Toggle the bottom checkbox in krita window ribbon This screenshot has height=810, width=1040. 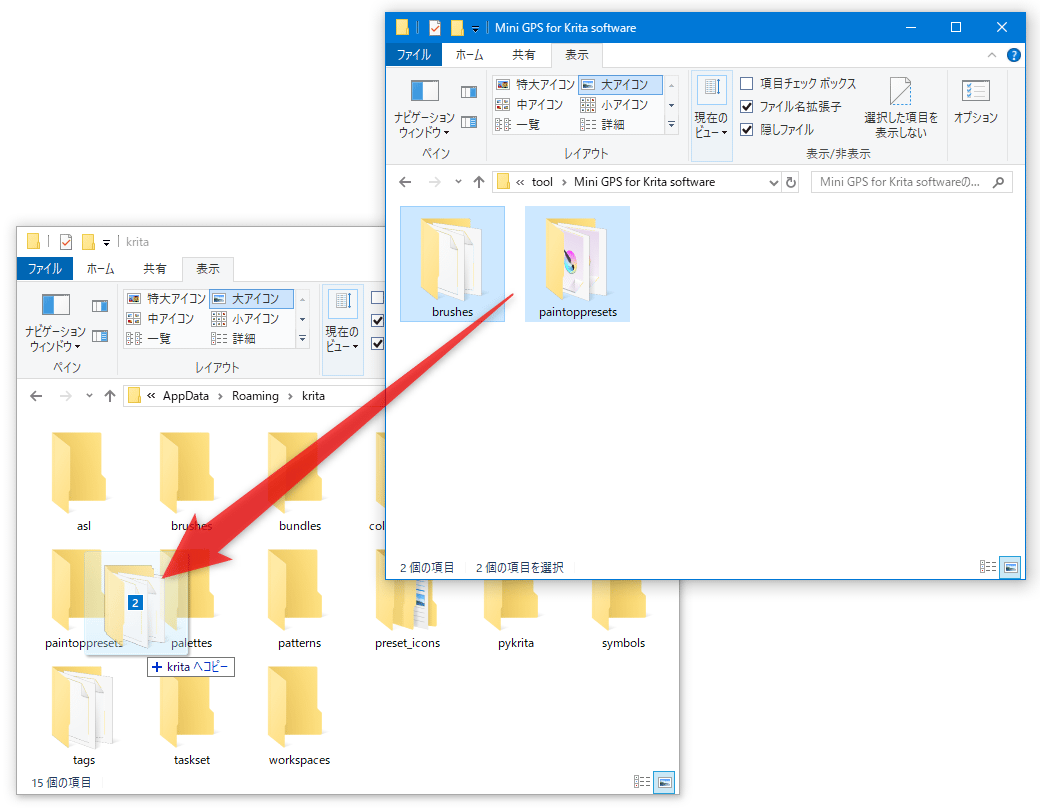tap(377, 344)
